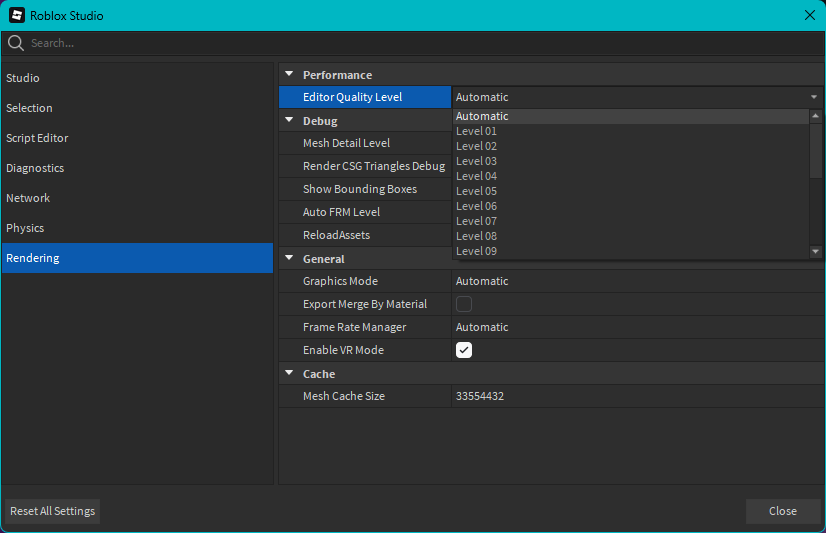Screen dimensions: 826x533
Task: Select the Frame Rate Manager label
Action: (355, 327)
